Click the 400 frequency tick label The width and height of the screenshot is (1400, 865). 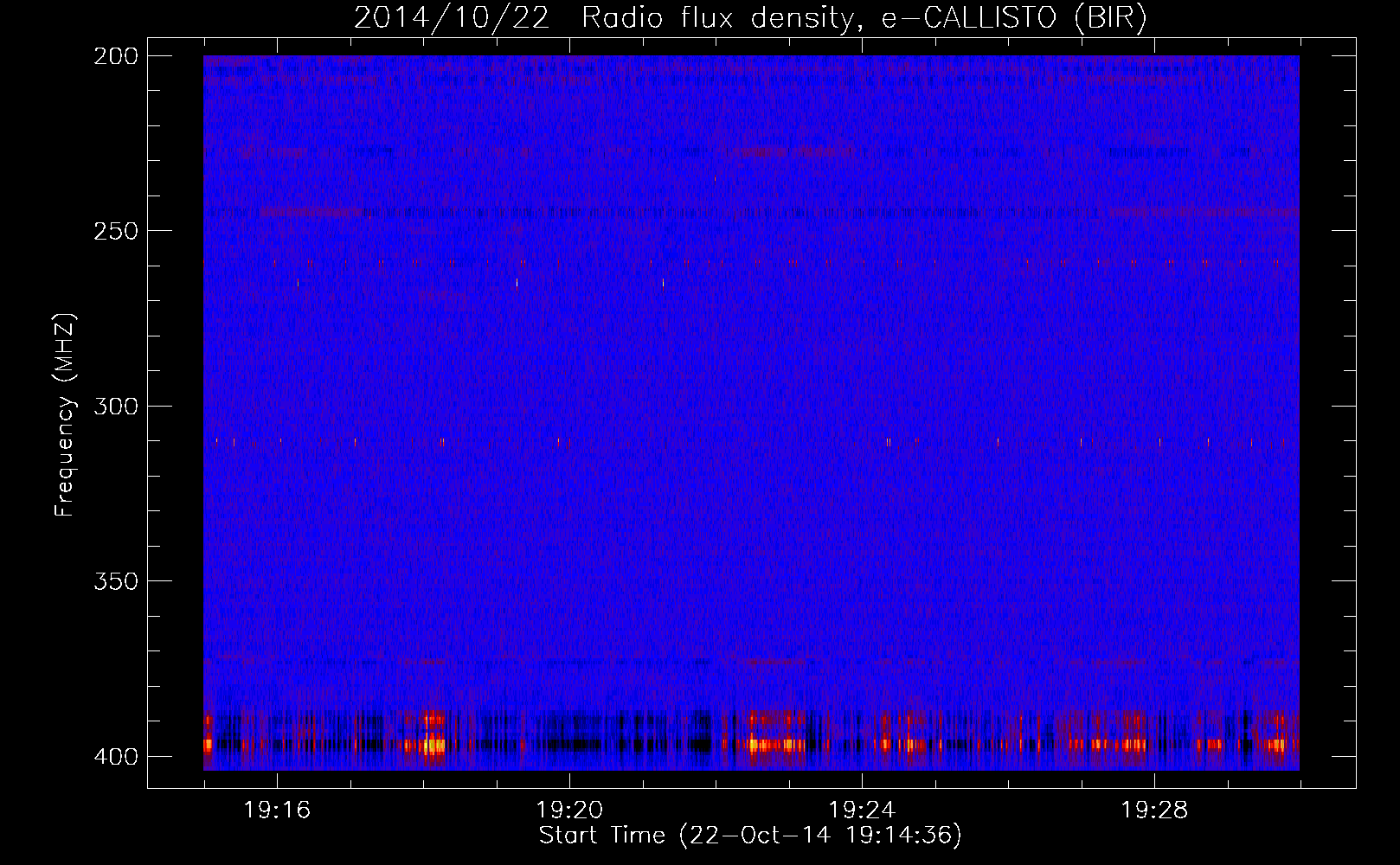click(x=116, y=757)
